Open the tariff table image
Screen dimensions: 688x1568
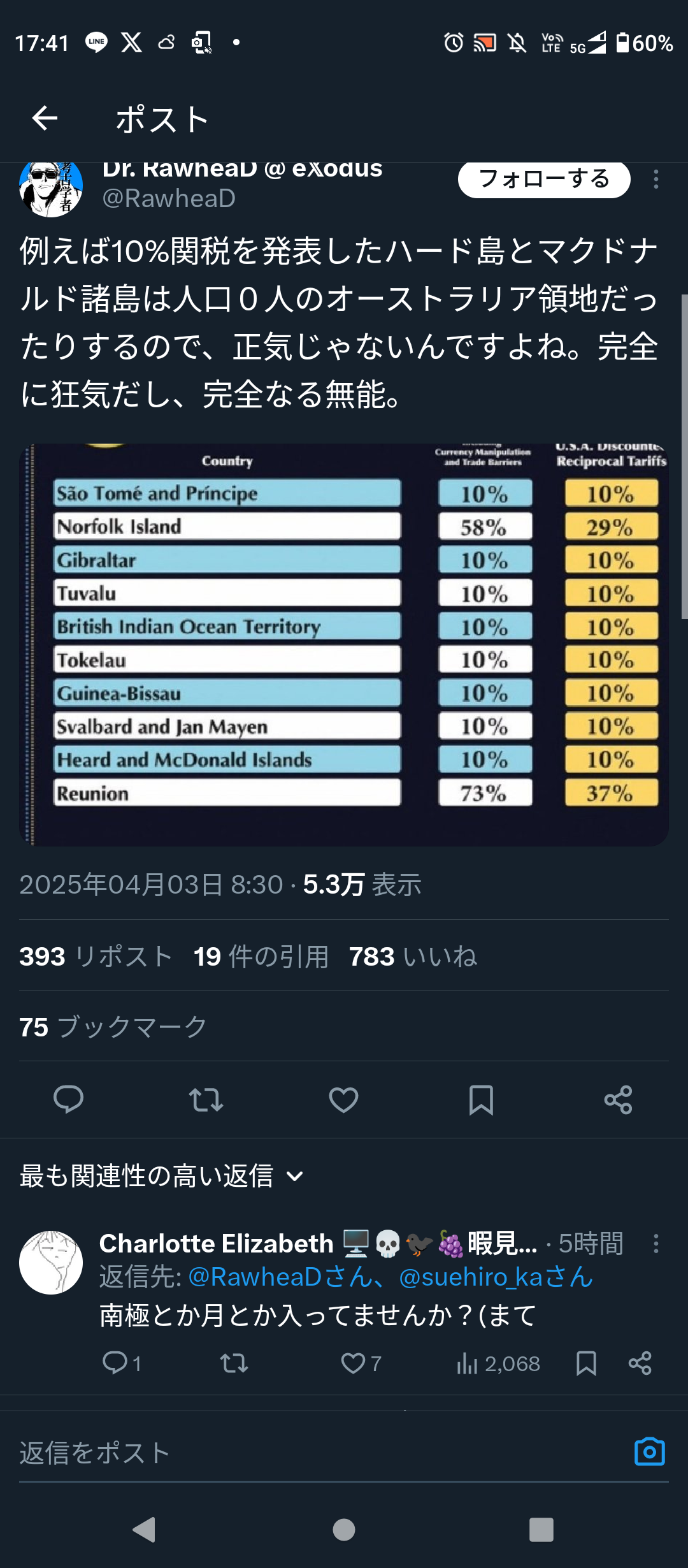click(344, 644)
